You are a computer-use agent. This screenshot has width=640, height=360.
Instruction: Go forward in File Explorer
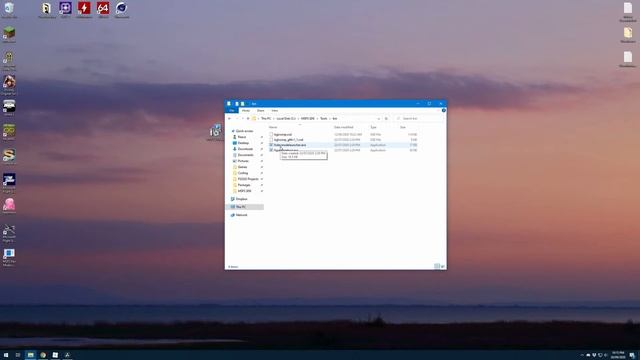(236, 118)
